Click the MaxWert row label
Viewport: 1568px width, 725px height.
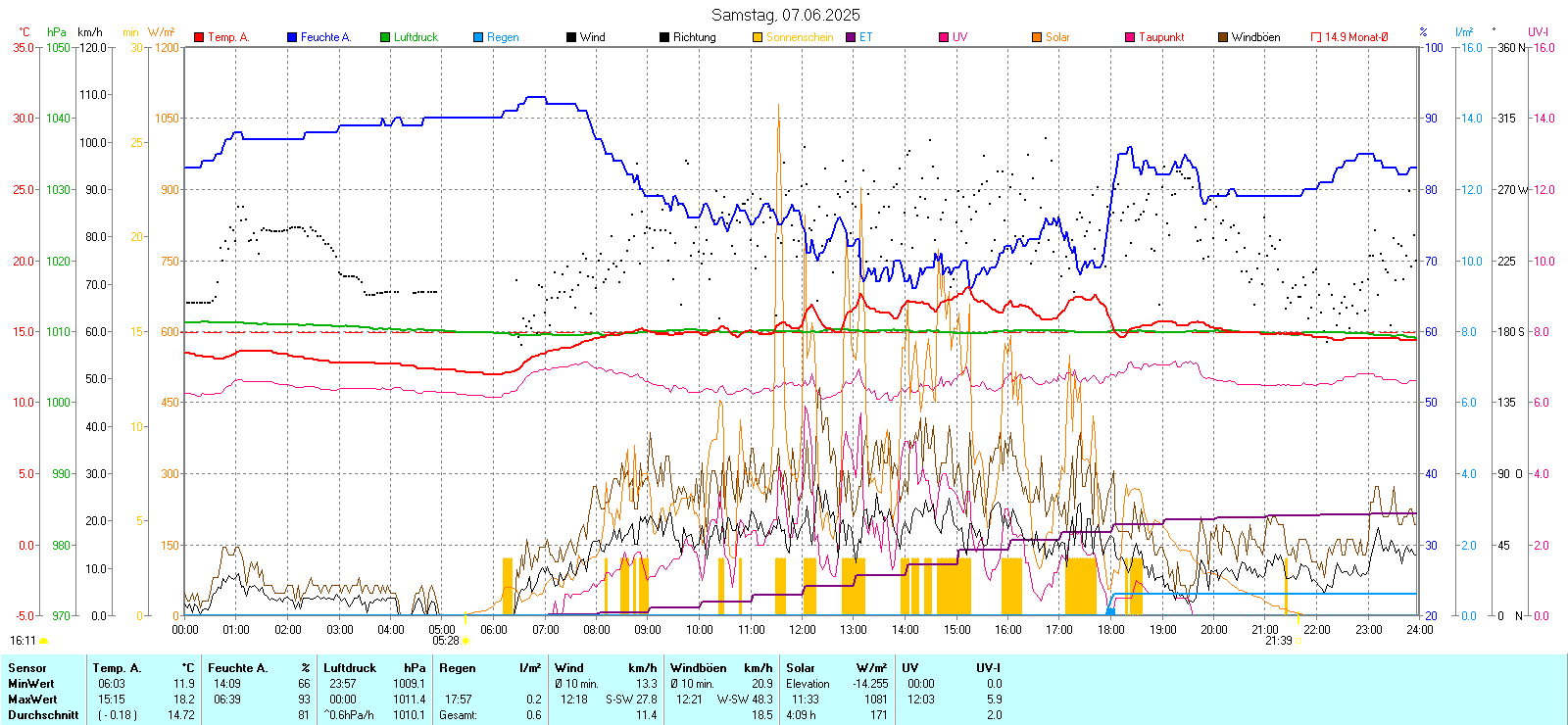click(x=32, y=700)
